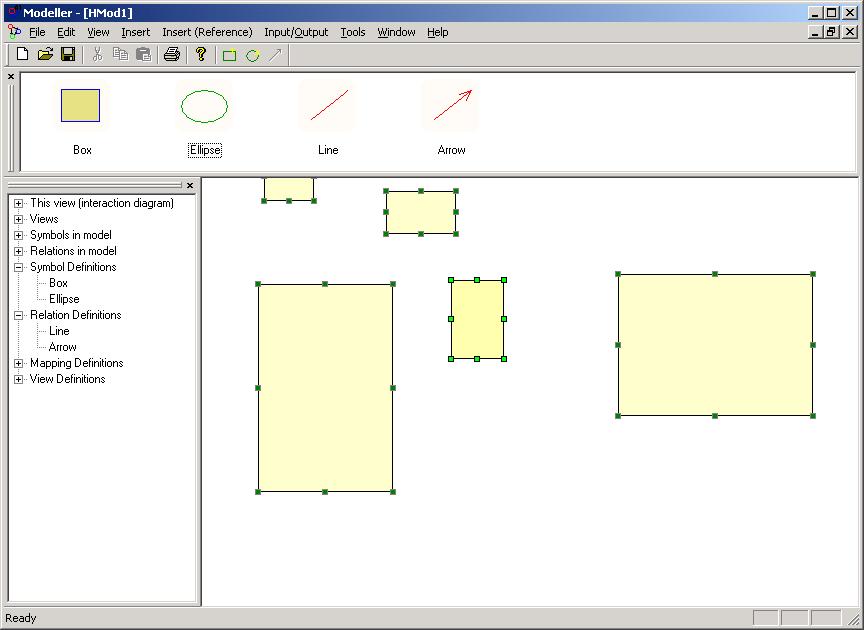
Task: Open the Insert (Reference) menu
Action: point(207,32)
